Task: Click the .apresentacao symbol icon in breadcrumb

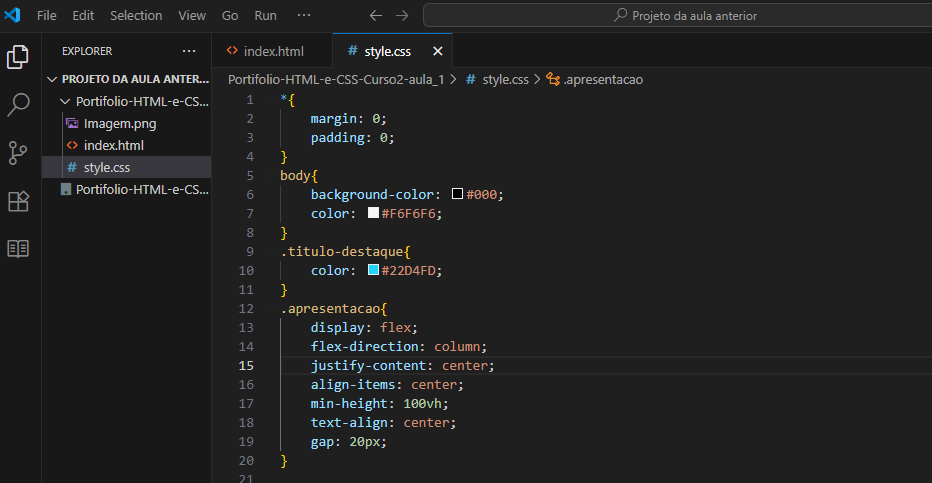Action: [553, 80]
